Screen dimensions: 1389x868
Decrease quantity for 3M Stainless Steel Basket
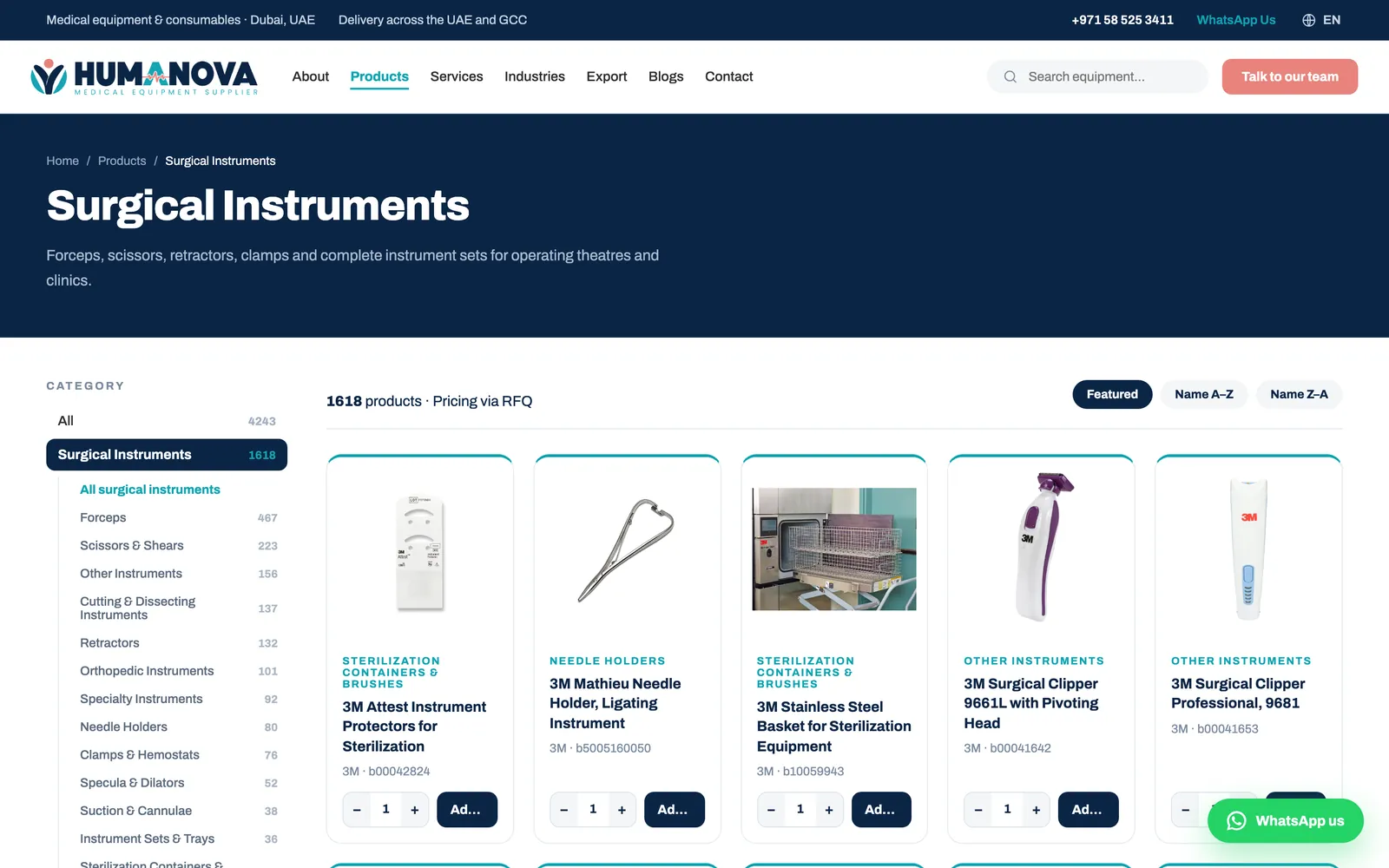coord(771,810)
